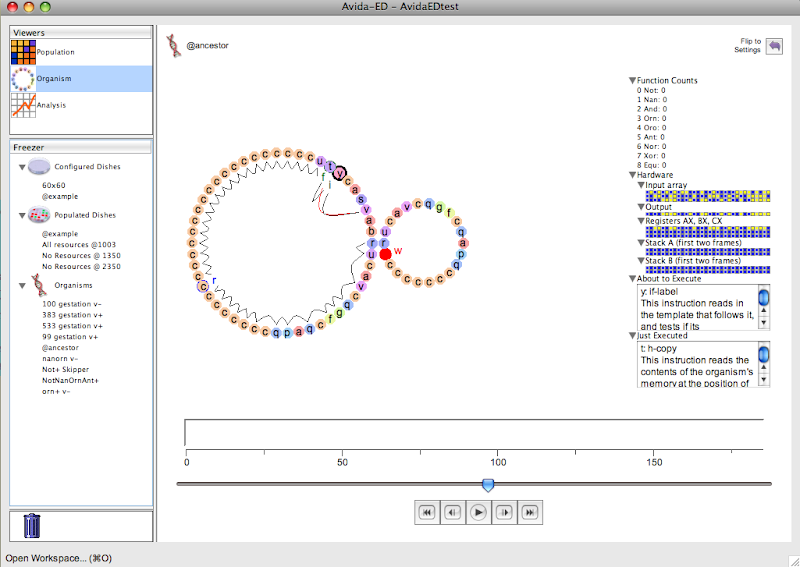Collapse Configured Dishes in Freezer
Screen dimensions: 800x567
[x=22, y=167]
